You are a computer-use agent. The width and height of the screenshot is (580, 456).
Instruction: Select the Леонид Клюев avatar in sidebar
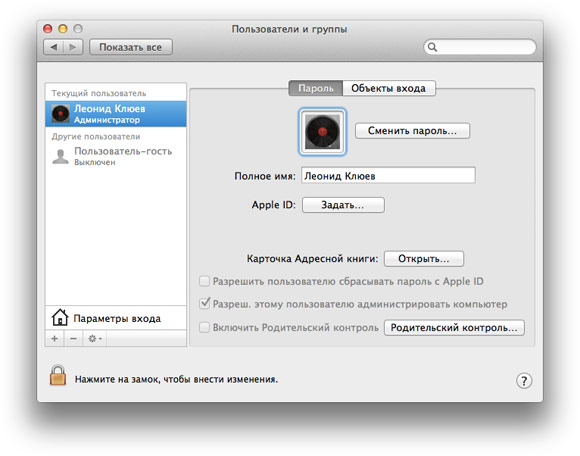point(60,114)
